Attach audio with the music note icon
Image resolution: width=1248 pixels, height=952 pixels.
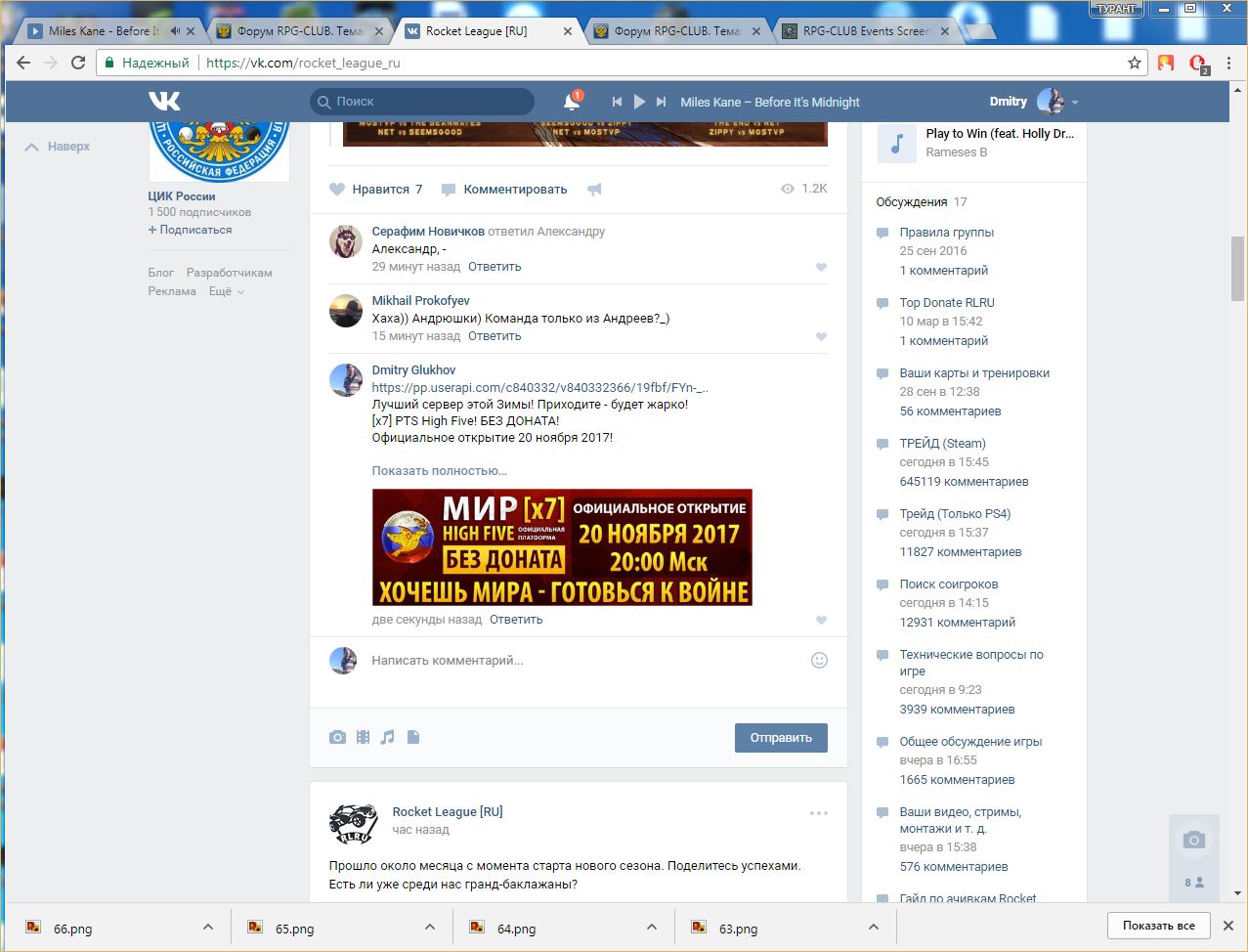click(x=388, y=737)
